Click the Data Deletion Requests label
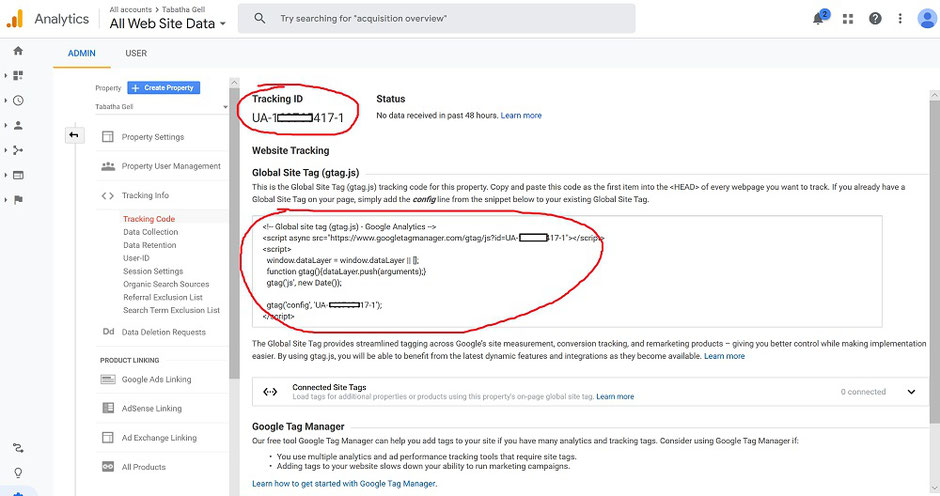Image resolution: width=940 pixels, height=496 pixels. (164, 332)
